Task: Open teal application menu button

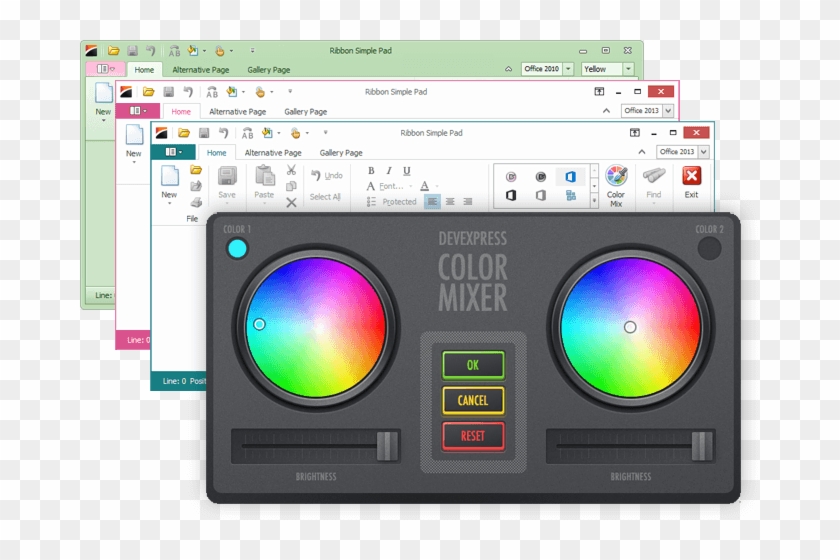Action: pos(173,152)
